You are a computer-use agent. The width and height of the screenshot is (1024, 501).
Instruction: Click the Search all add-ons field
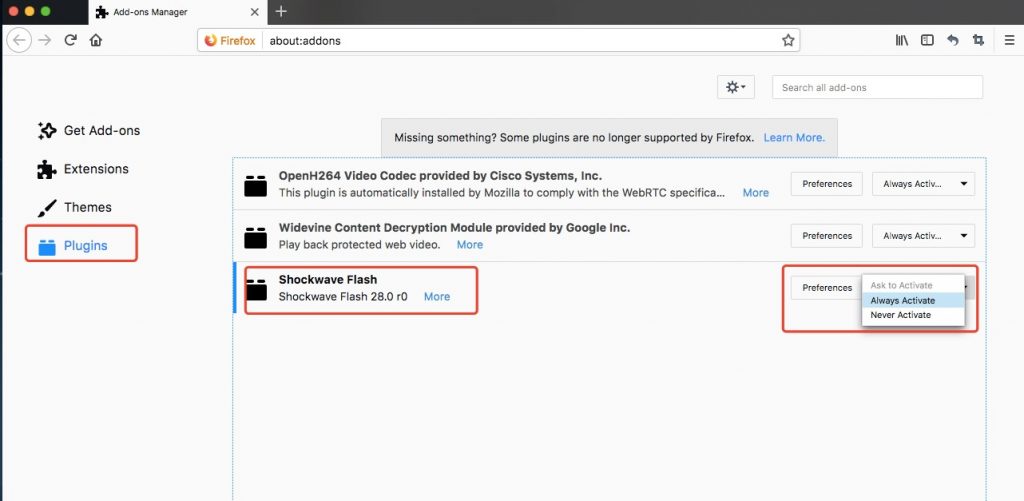coord(877,88)
